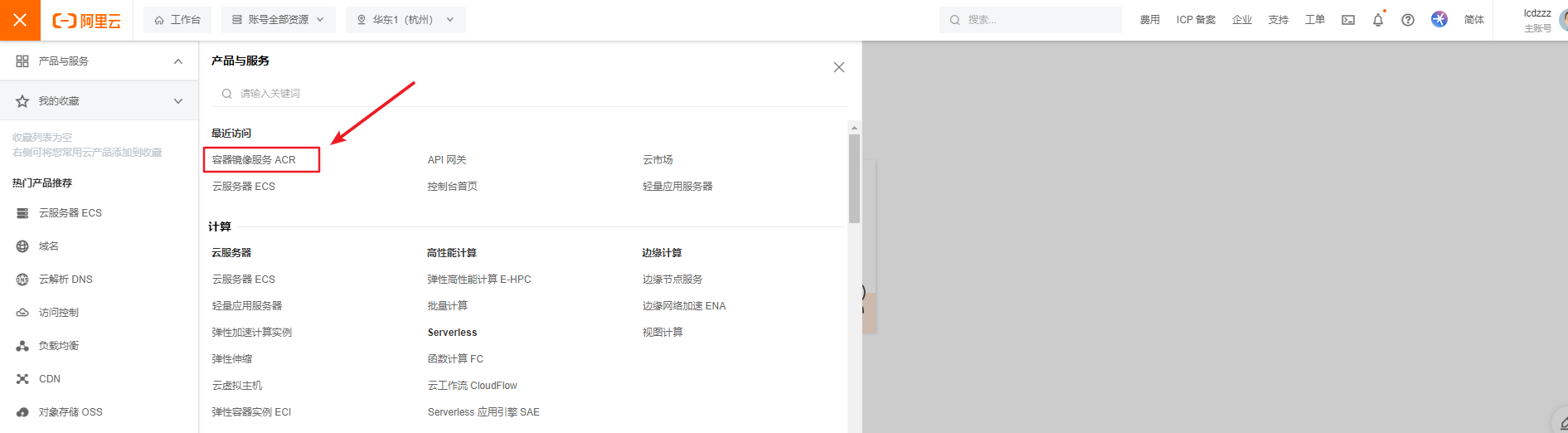Screen dimensions: 1568x433
Task: Open the 企业 menu
Action: click(1242, 20)
